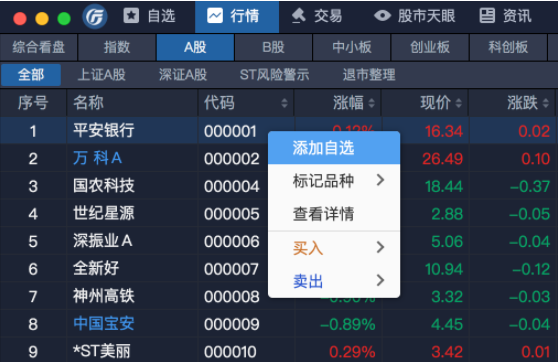Open the 股市天眼 tab label

(427, 16)
